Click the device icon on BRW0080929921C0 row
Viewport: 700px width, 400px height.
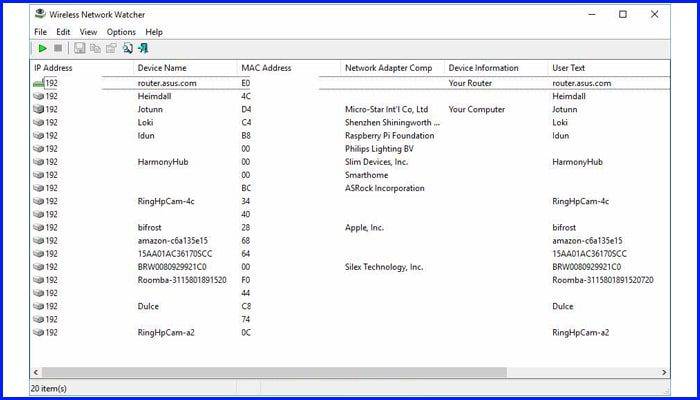click(38, 267)
